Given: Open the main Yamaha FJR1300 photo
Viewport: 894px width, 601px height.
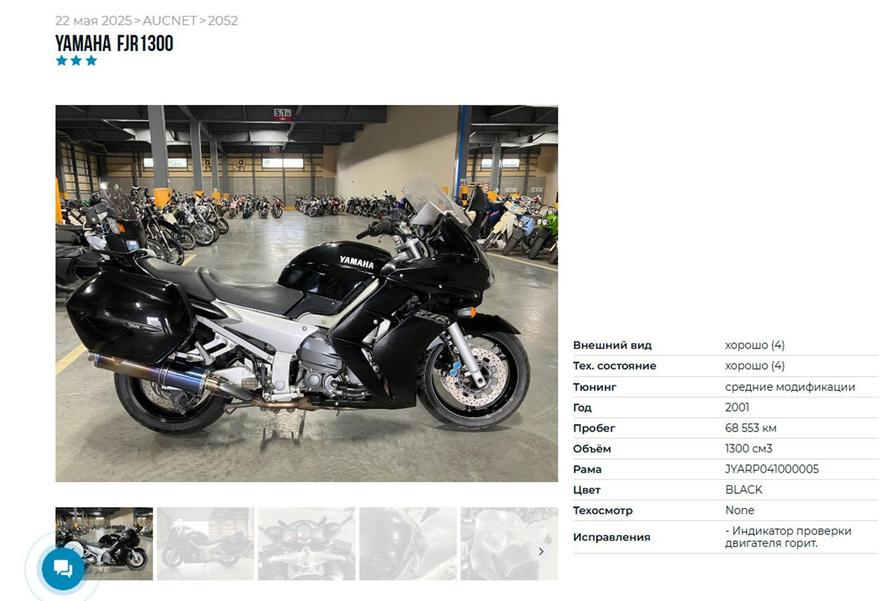Looking at the screenshot, I should click(x=306, y=293).
